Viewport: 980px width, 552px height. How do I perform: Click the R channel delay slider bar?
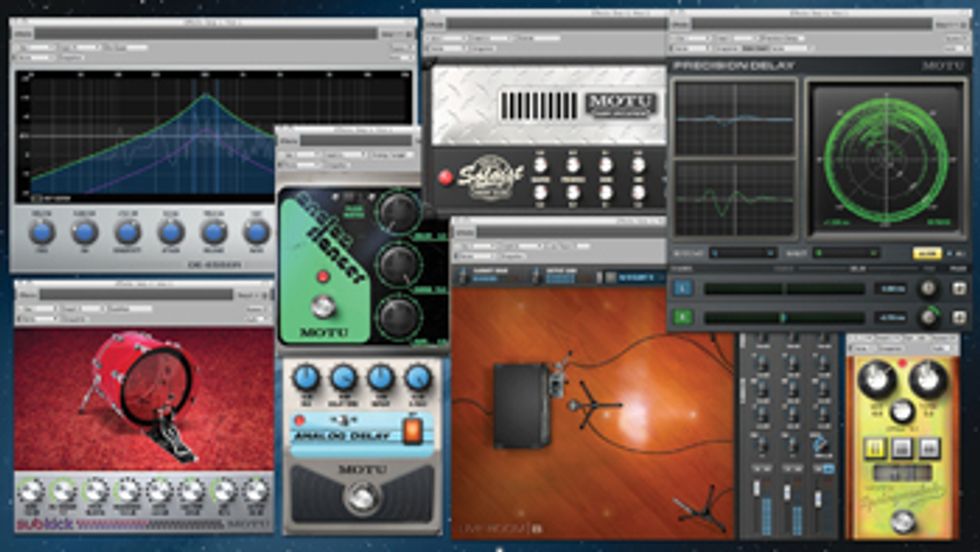(784, 318)
